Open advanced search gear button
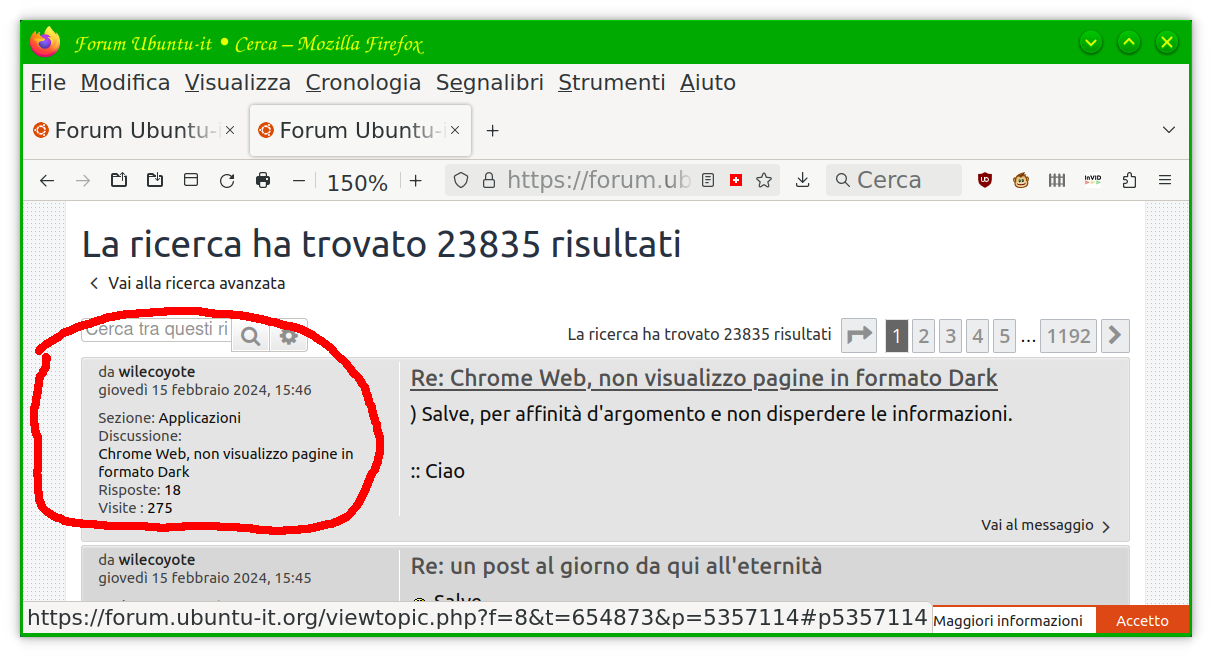Image resolution: width=1212 pixels, height=657 pixels. pyautogui.click(x=288, y=337)
